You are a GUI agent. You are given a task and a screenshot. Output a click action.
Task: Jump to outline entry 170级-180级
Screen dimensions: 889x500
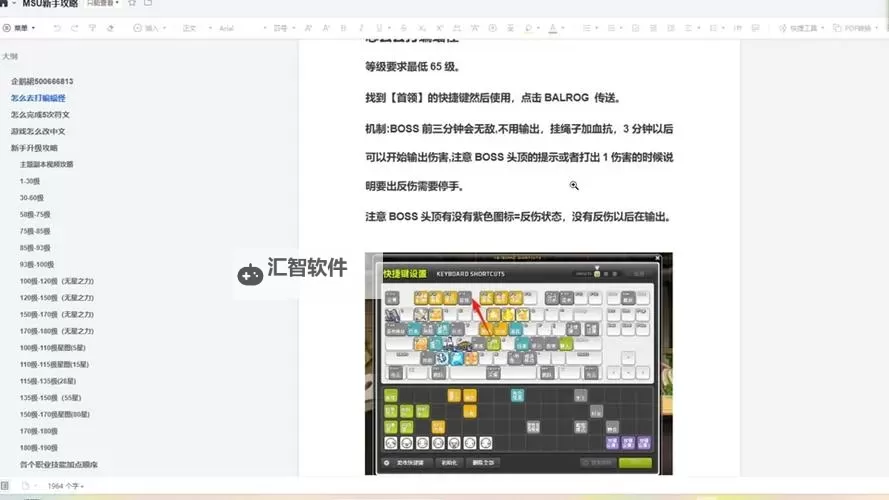point(39,431)
